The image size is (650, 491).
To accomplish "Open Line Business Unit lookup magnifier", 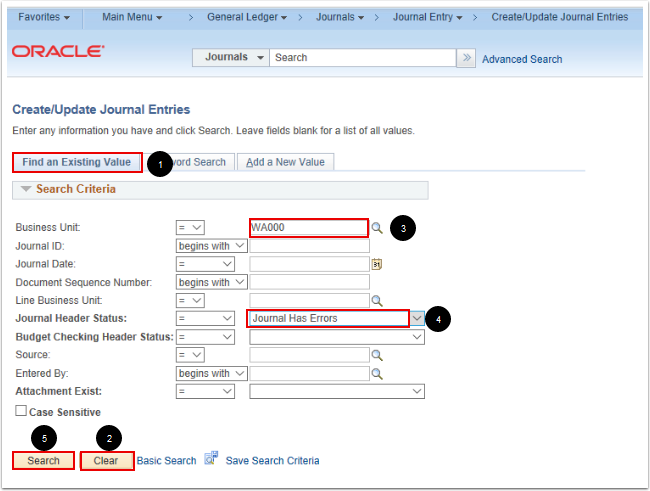I will coord(377,301).
